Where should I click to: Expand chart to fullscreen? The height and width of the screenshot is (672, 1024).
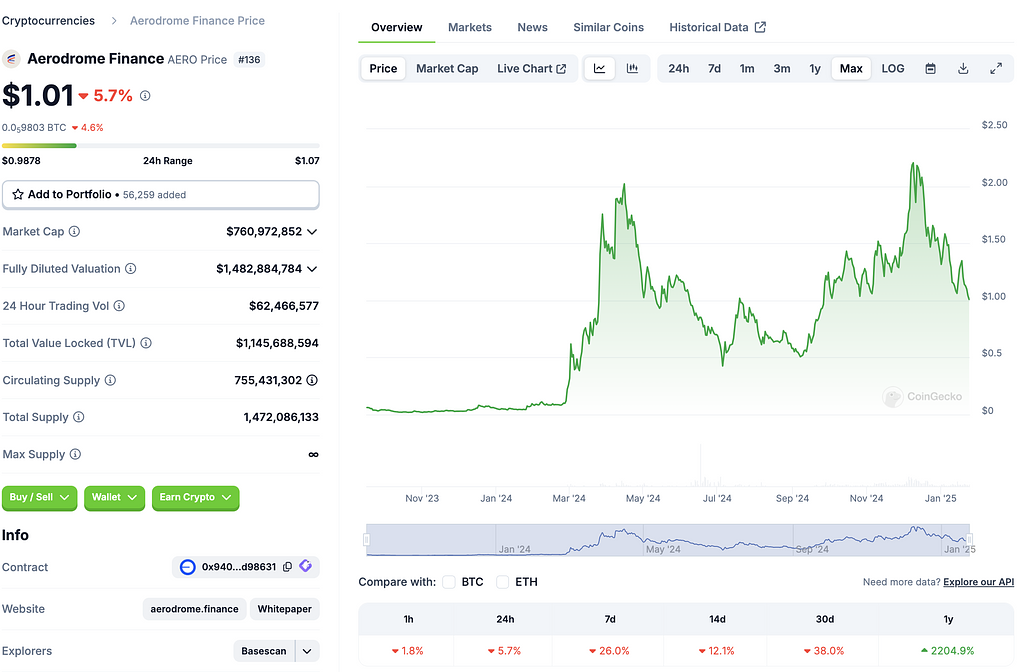(996, 69)
